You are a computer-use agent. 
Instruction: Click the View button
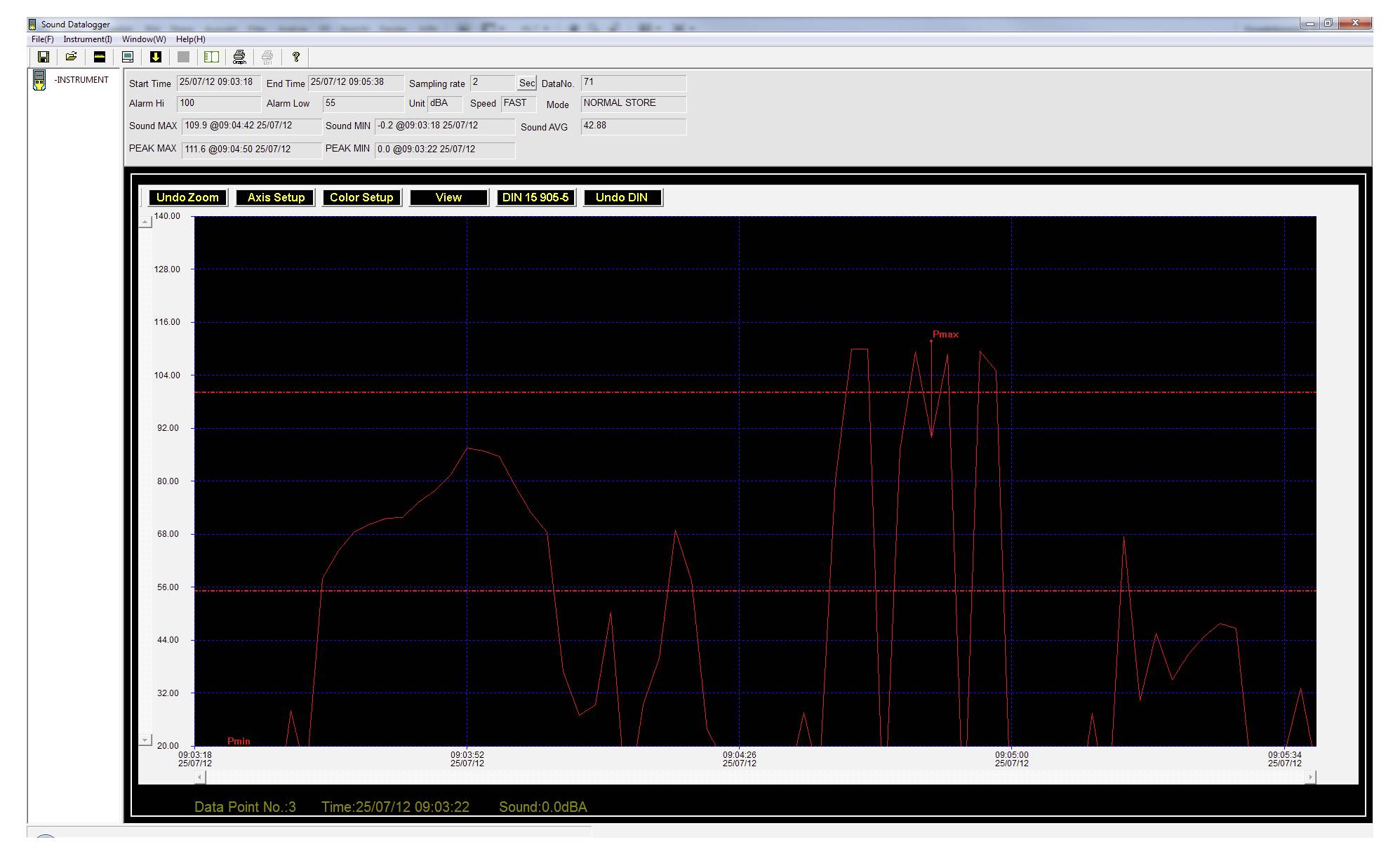pos(448,197)
